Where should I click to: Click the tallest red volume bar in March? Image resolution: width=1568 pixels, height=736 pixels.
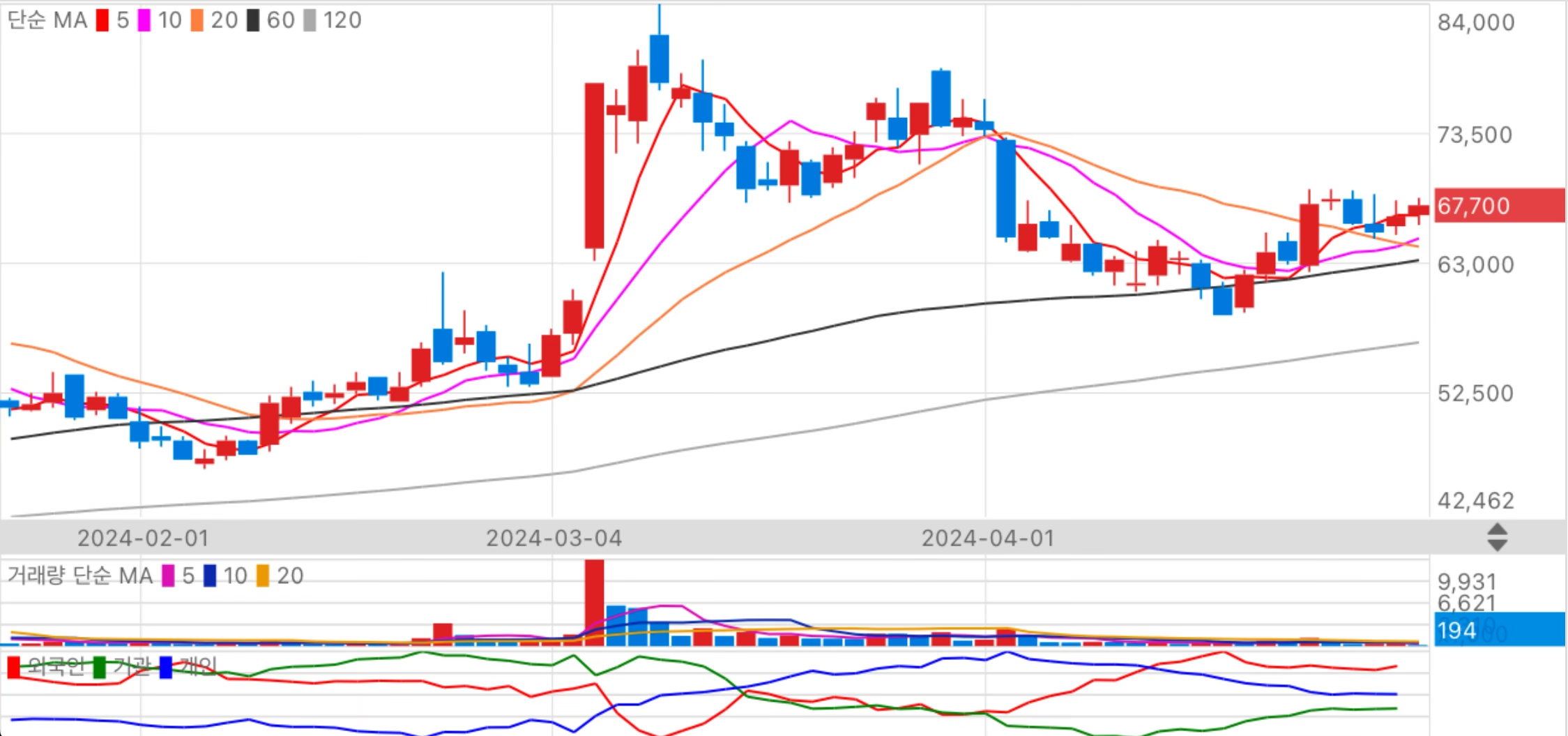[x=594, y=603]
